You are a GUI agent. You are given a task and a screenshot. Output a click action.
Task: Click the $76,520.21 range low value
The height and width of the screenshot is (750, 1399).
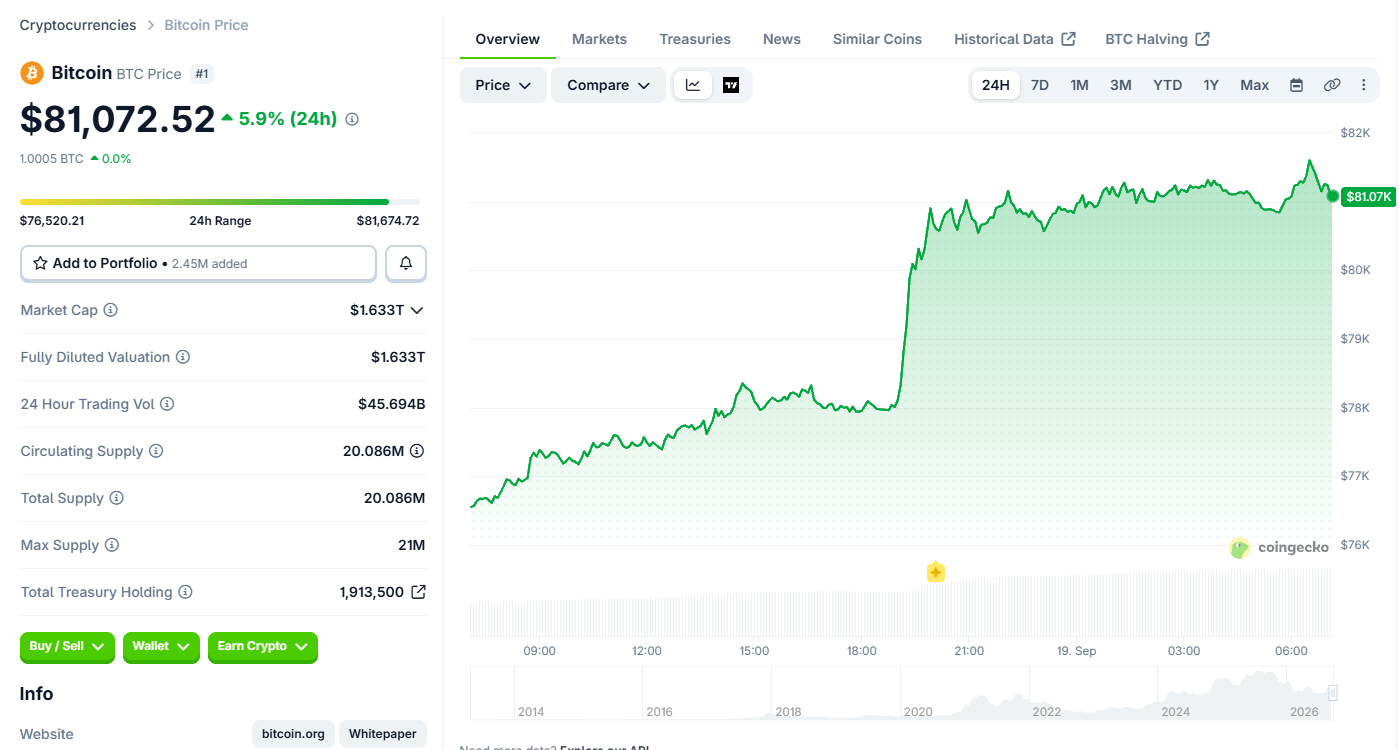pos(52,221)
